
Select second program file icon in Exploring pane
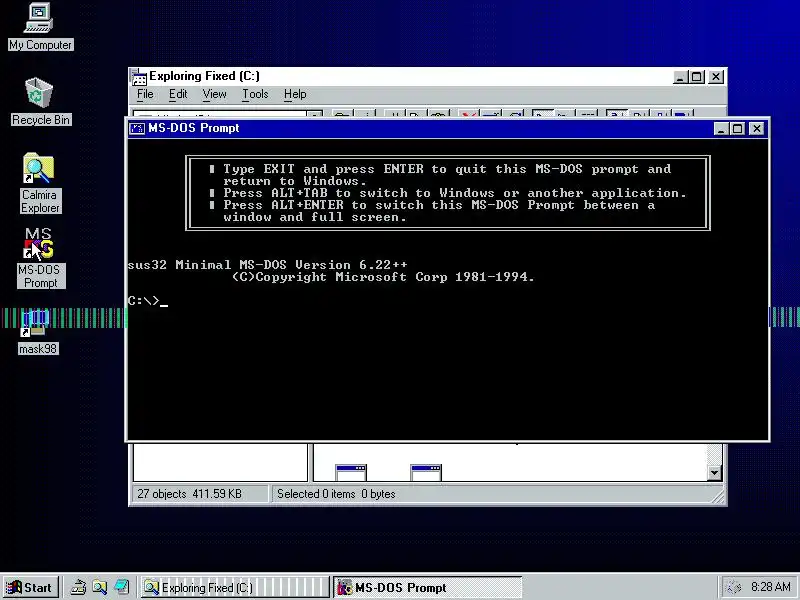point(426,472)
